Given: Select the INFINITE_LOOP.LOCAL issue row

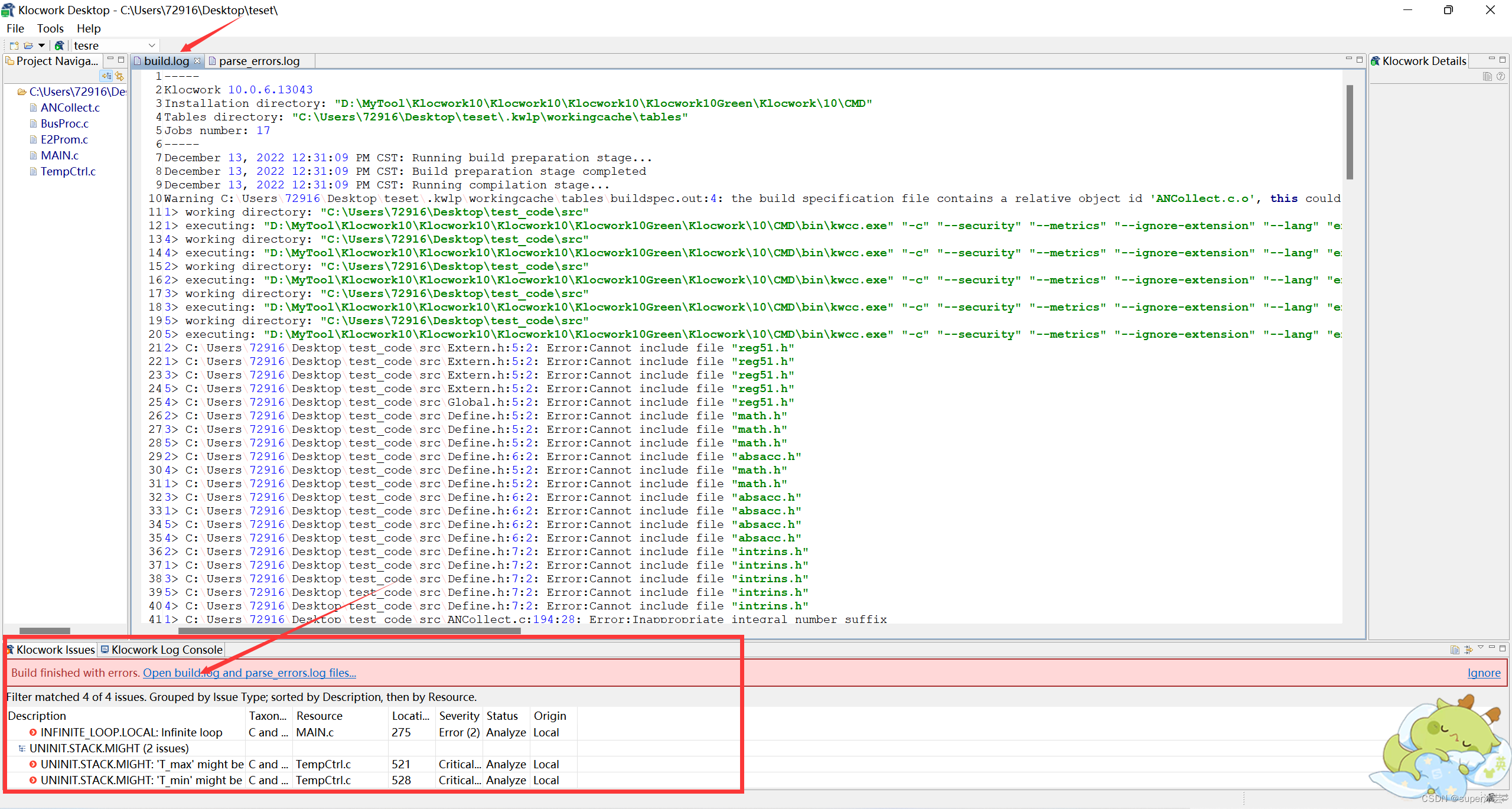Looking at the screenshot, I should (131, 732).
